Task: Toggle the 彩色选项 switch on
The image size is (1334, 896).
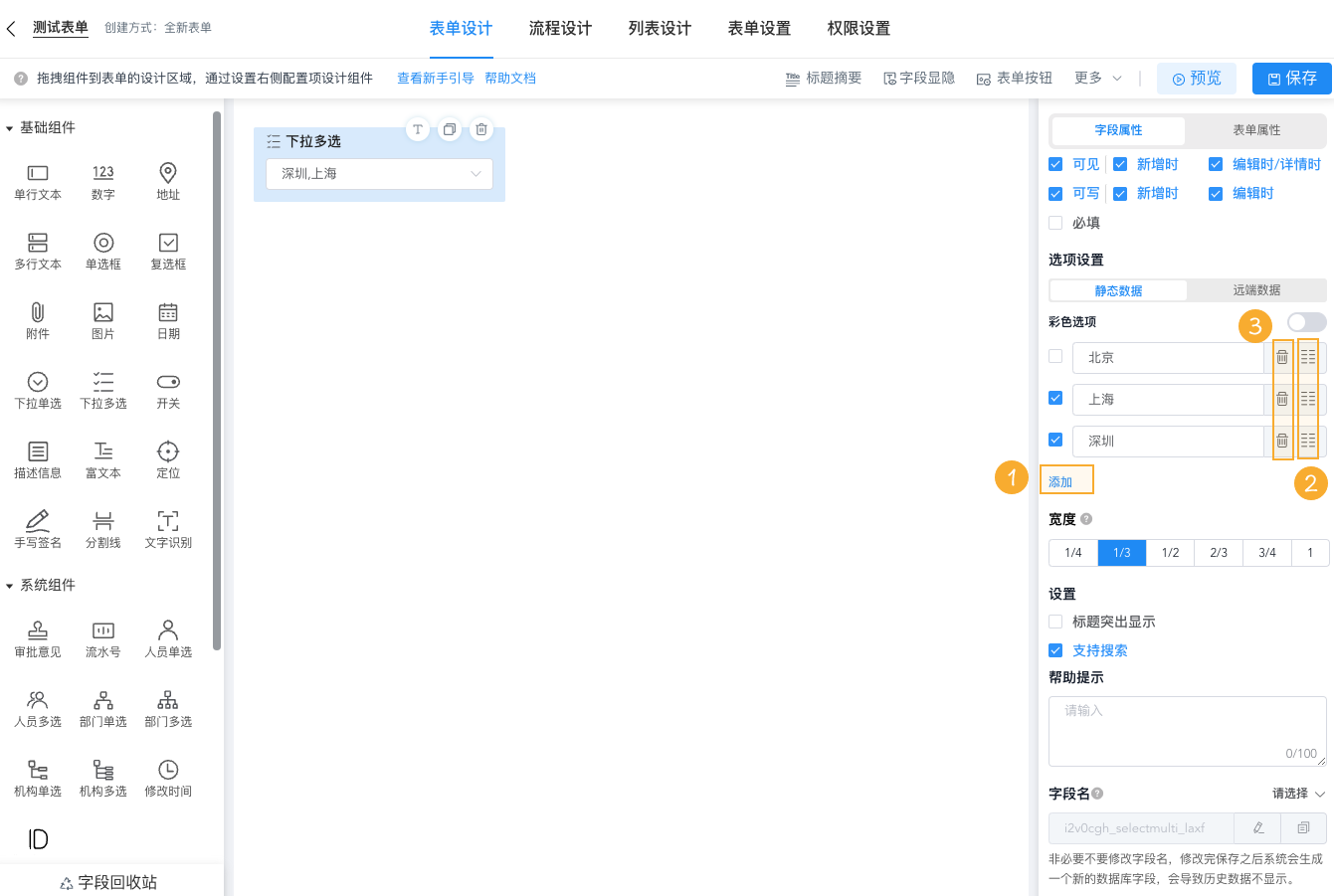Action: click(1306, 321)
